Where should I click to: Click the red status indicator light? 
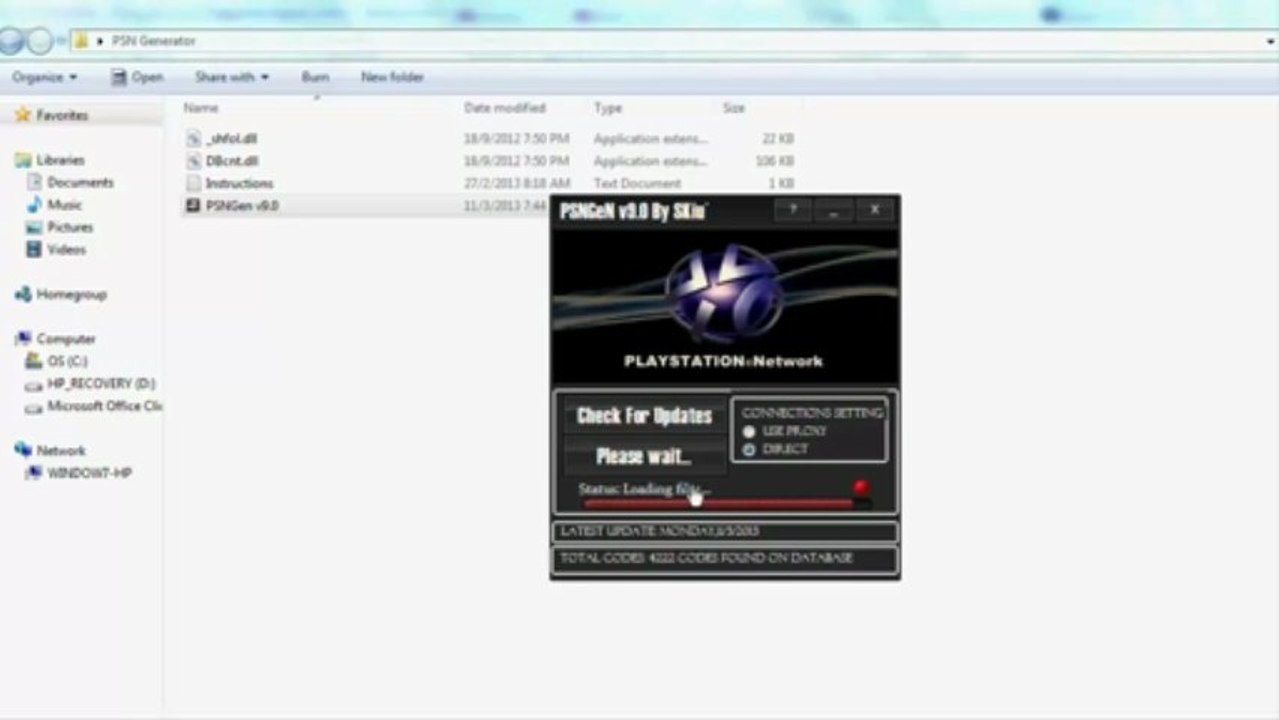tap(861, 488)
